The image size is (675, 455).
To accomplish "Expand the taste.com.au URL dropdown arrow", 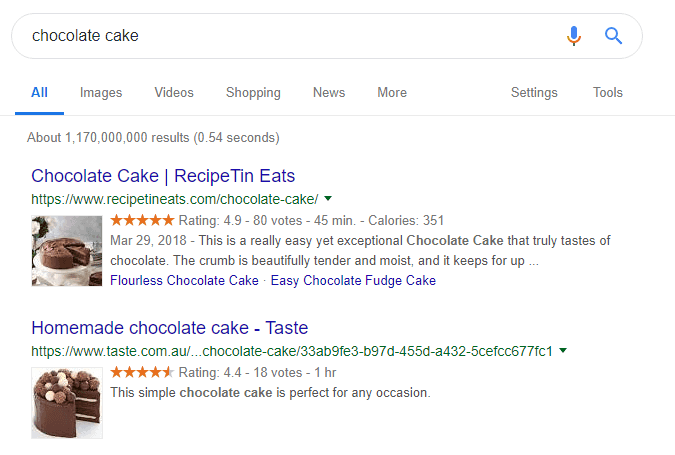I will tap(563, 351).
